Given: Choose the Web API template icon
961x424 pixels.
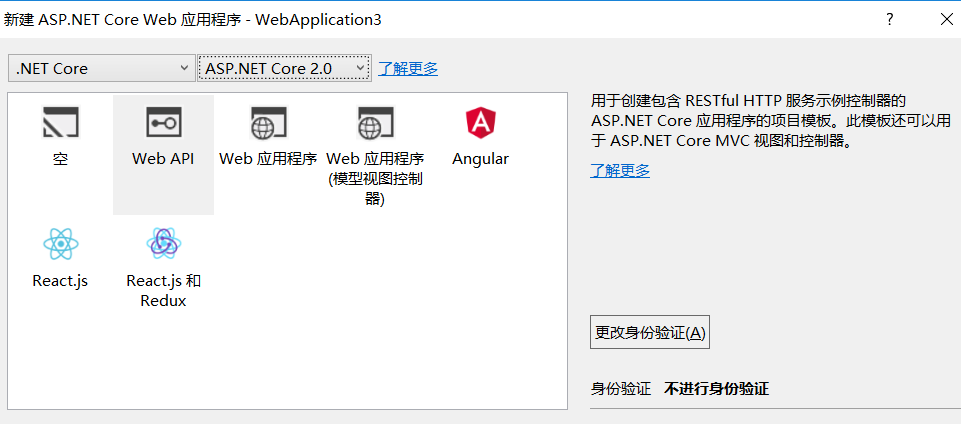Looking at the screenshot, I should 163,122.
